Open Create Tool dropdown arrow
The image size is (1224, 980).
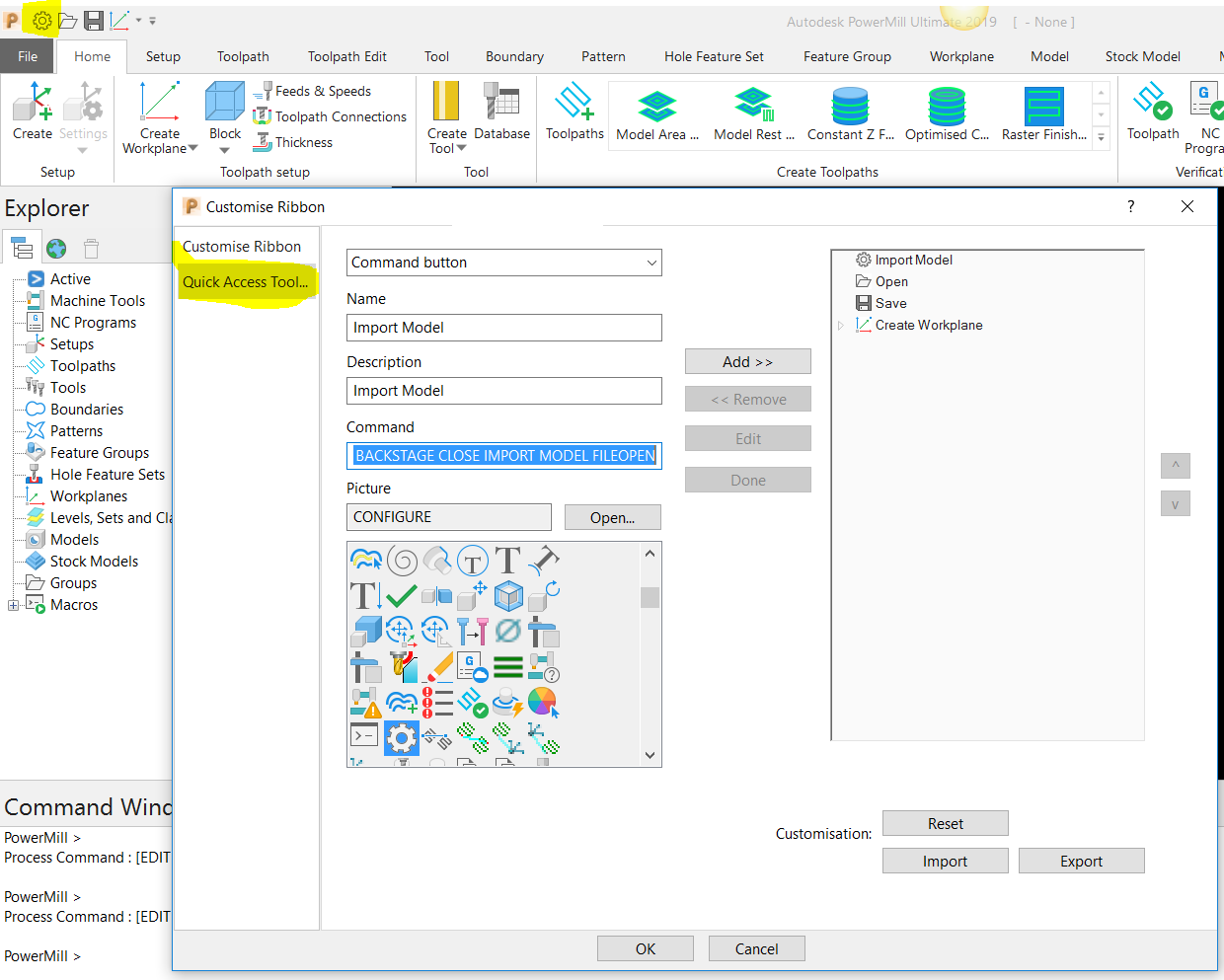[461, 149]
